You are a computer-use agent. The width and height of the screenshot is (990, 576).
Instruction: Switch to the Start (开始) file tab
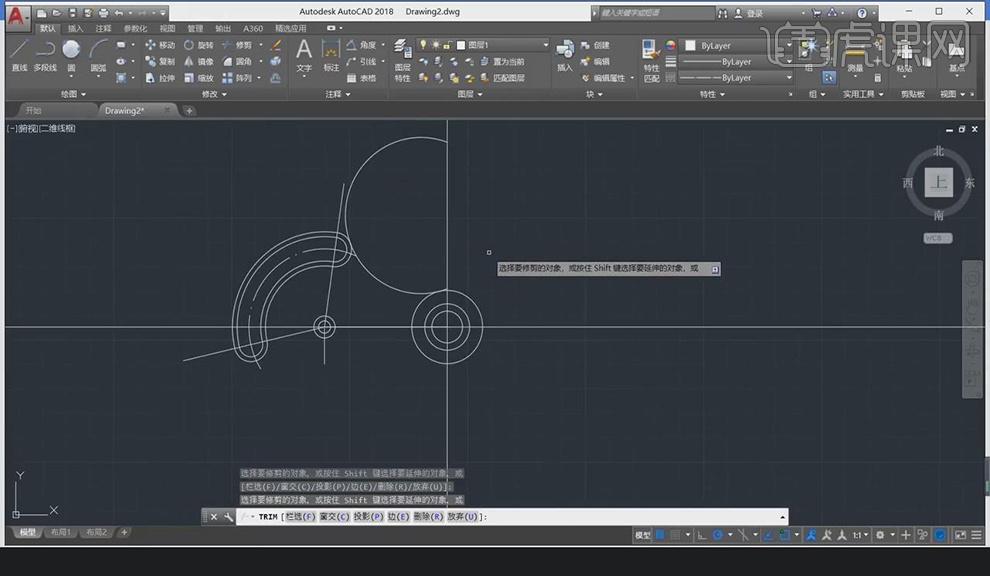click(33, 111)
